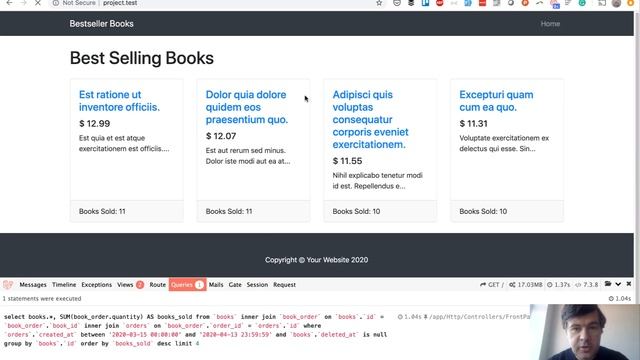Screen dimensions: 640x360
Task: Open the Debugbar Session tab
Action: tap(257, 284)
